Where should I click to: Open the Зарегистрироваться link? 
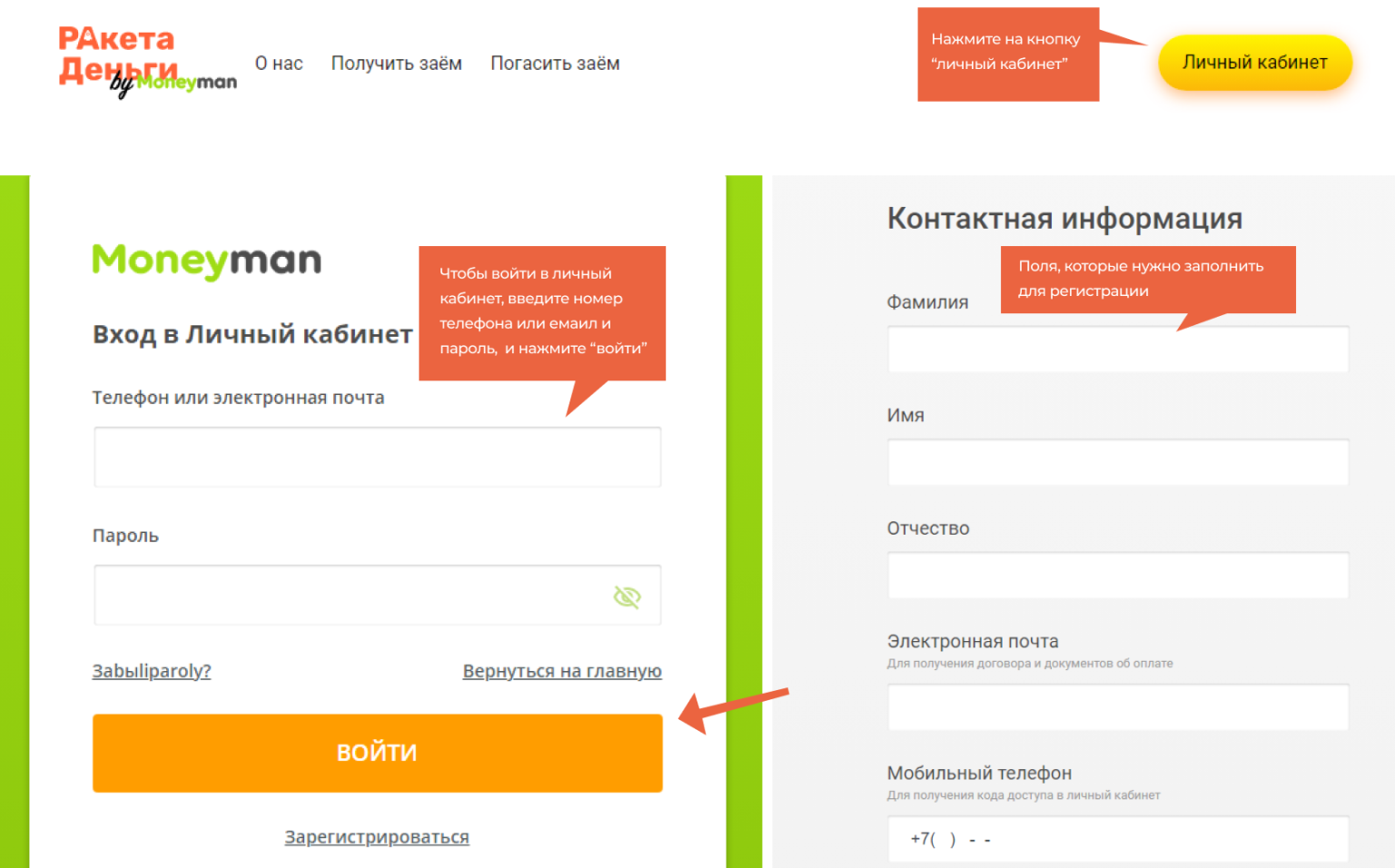tap(377, 837)
